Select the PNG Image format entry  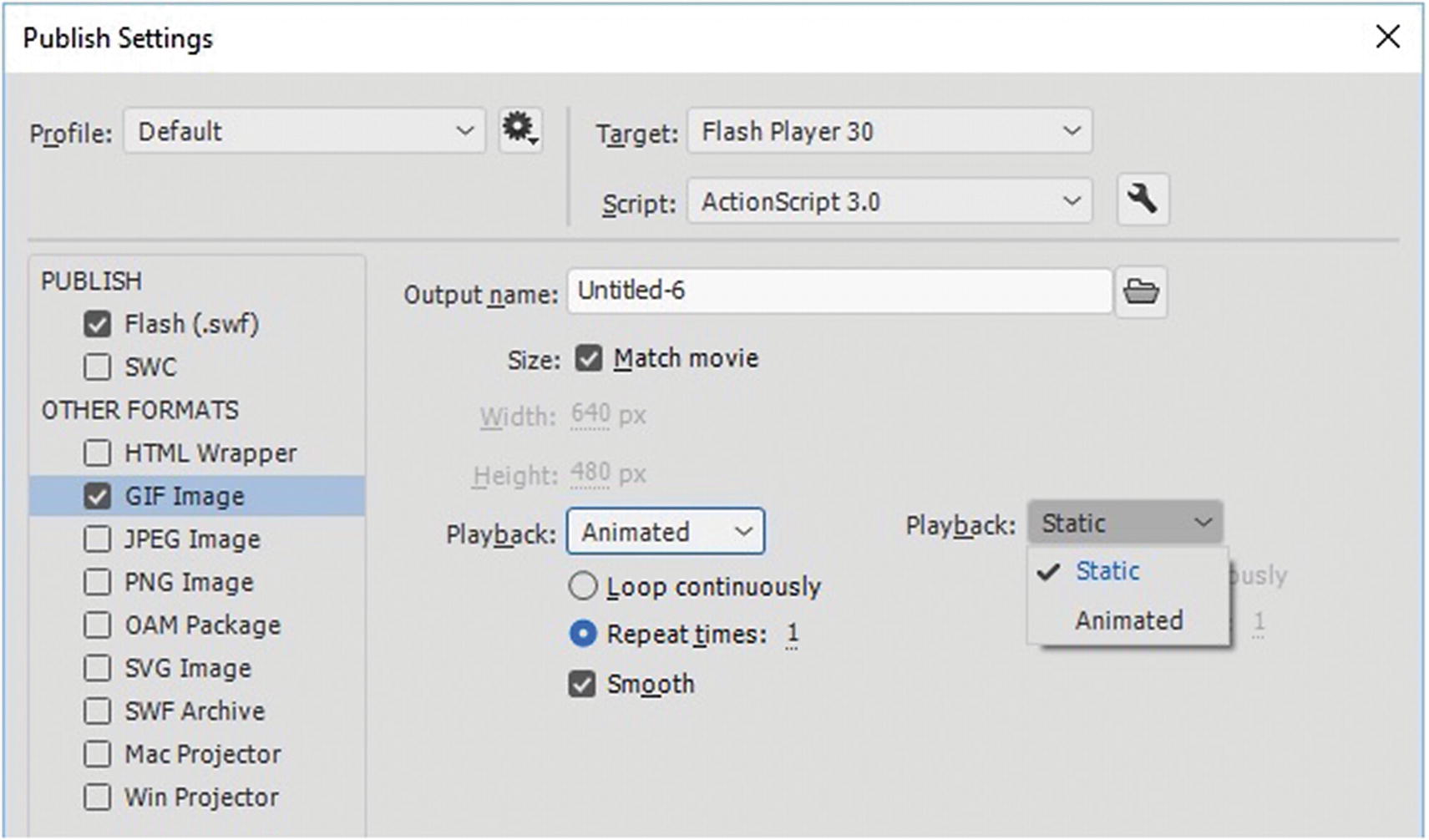click(x=189, y=582)
